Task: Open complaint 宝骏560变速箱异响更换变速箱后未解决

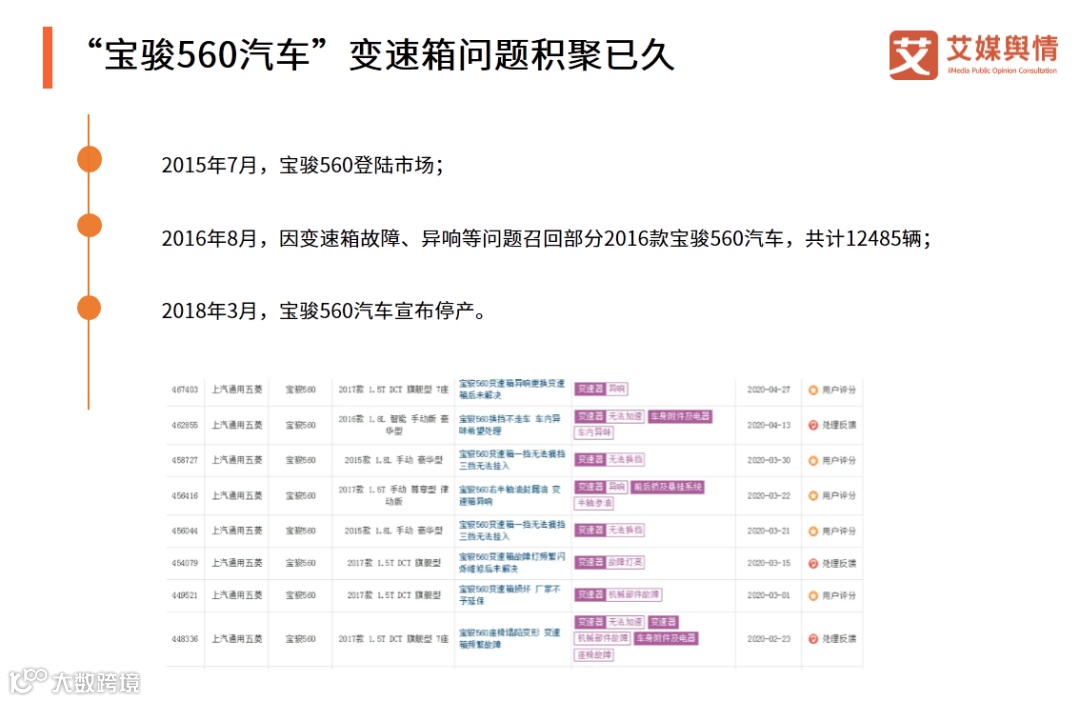Action: (x=512, y=389)
